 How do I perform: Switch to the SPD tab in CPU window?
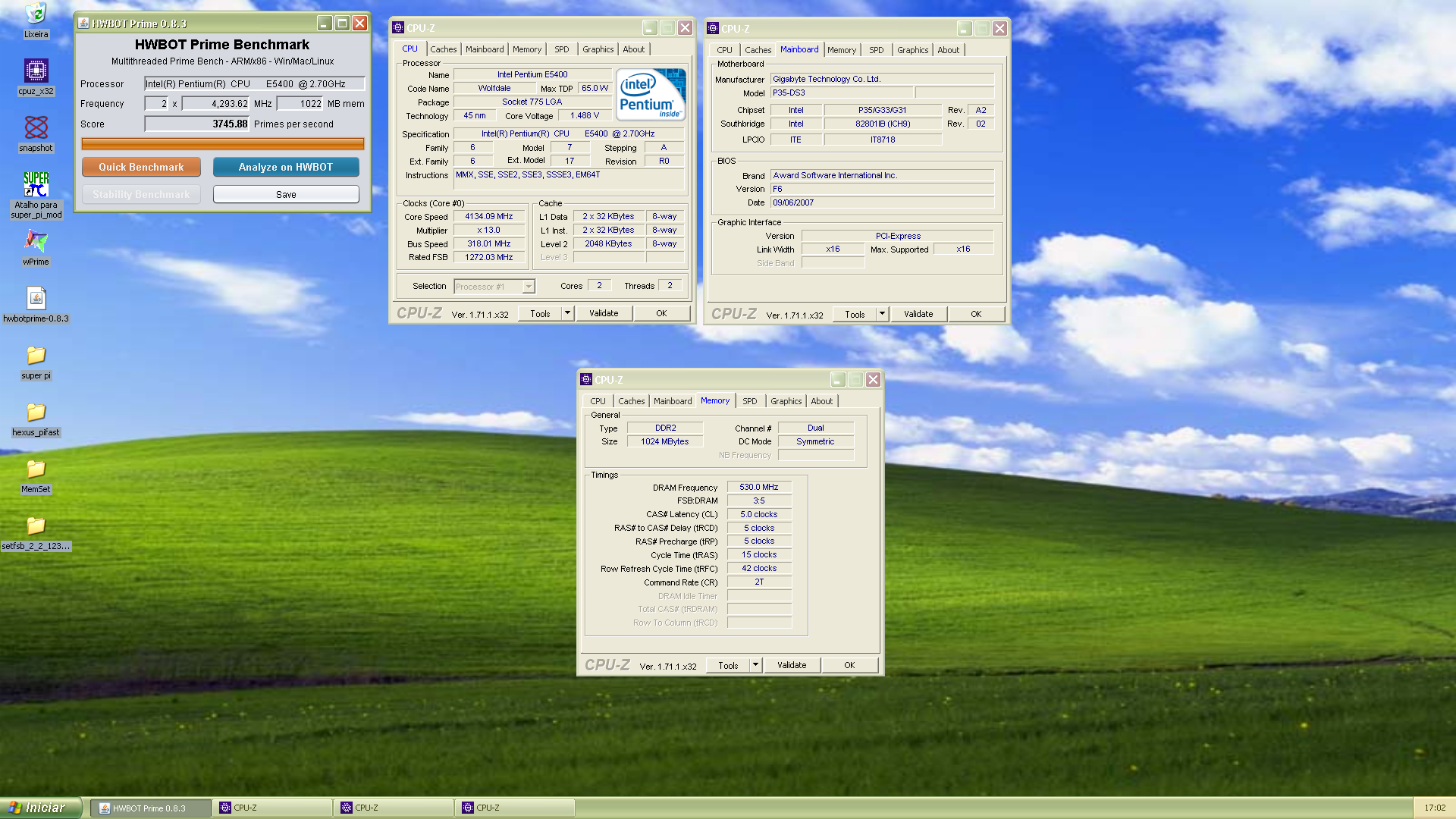561,49
